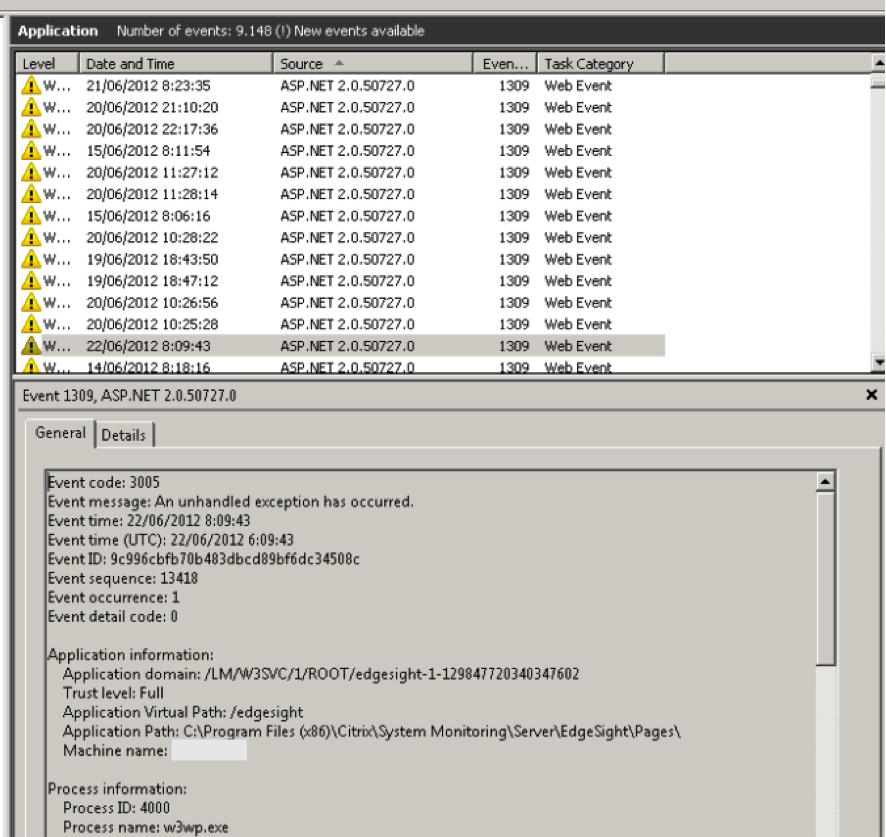Viewport: 886px width, 837px height.
Task: Click warning icon for 20/06/2012 11:28:14 event
Action: click(31, 194)
